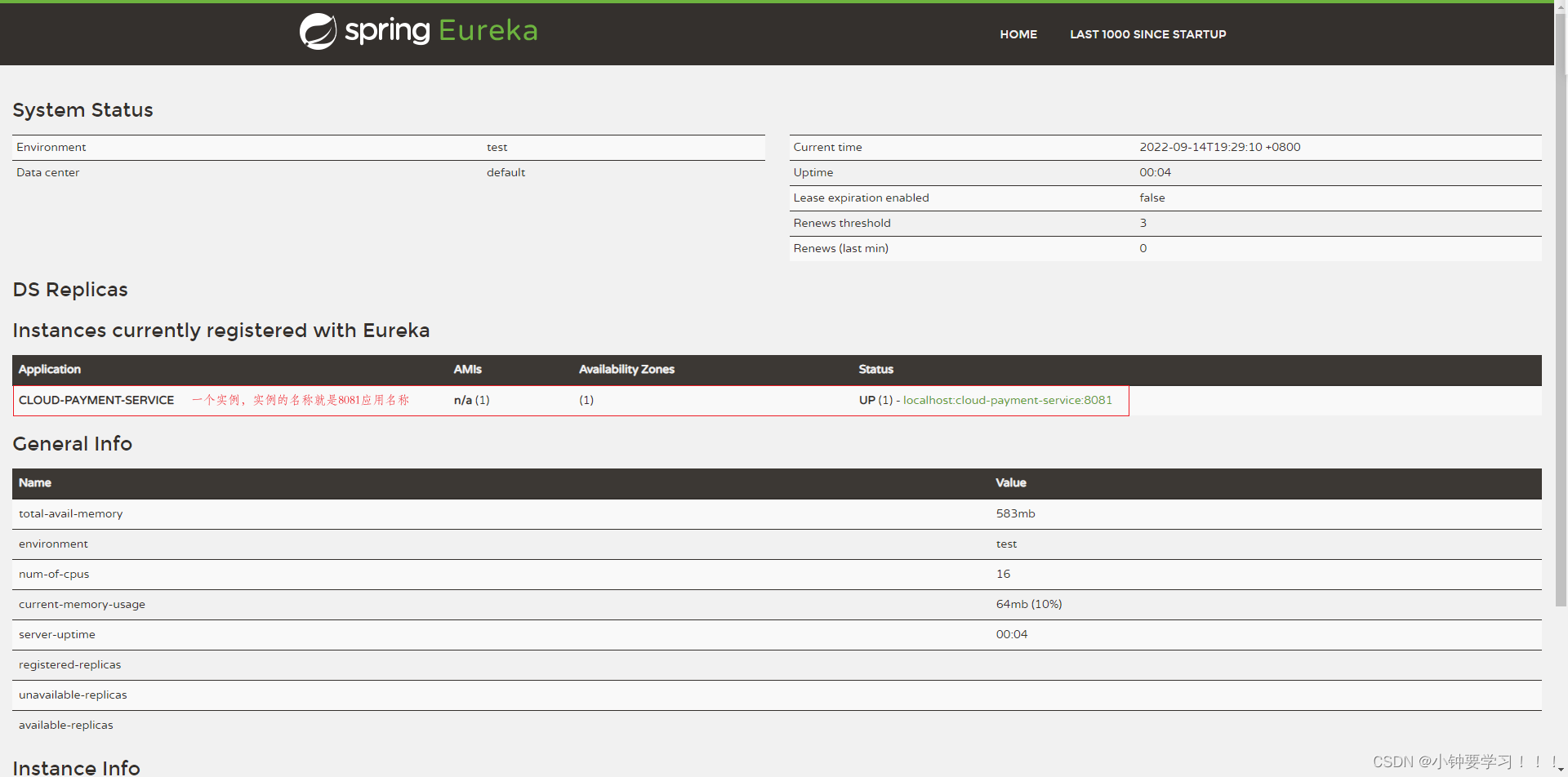
Task: Select the UP (1) status text
Action: click(x=875, y=400)
